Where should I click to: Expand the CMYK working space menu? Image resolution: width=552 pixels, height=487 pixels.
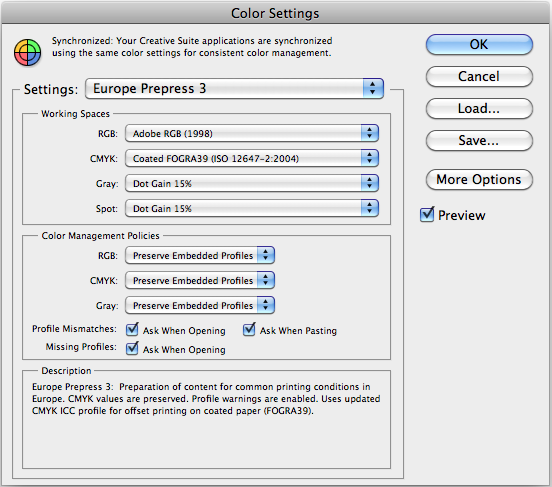click(252, 158)
